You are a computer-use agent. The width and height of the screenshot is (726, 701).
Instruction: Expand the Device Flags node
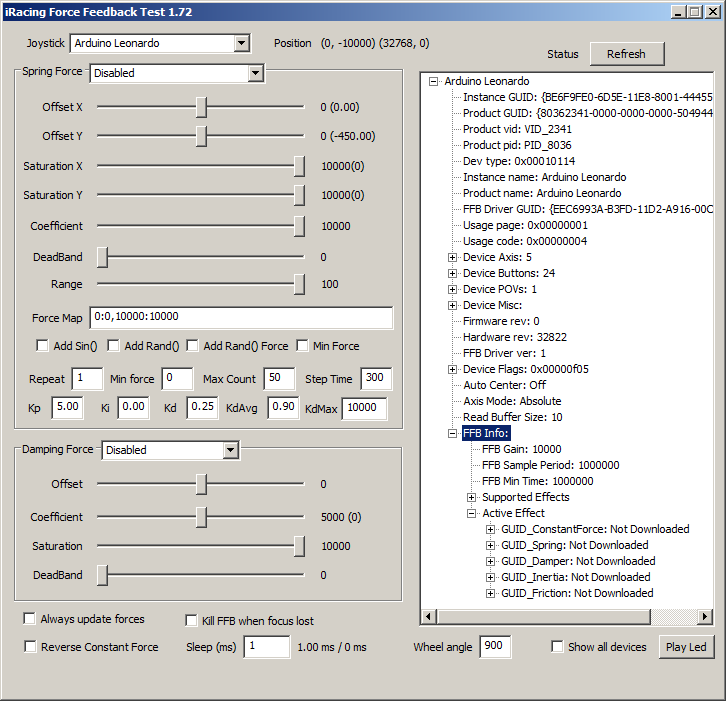(x=452, y=369)
